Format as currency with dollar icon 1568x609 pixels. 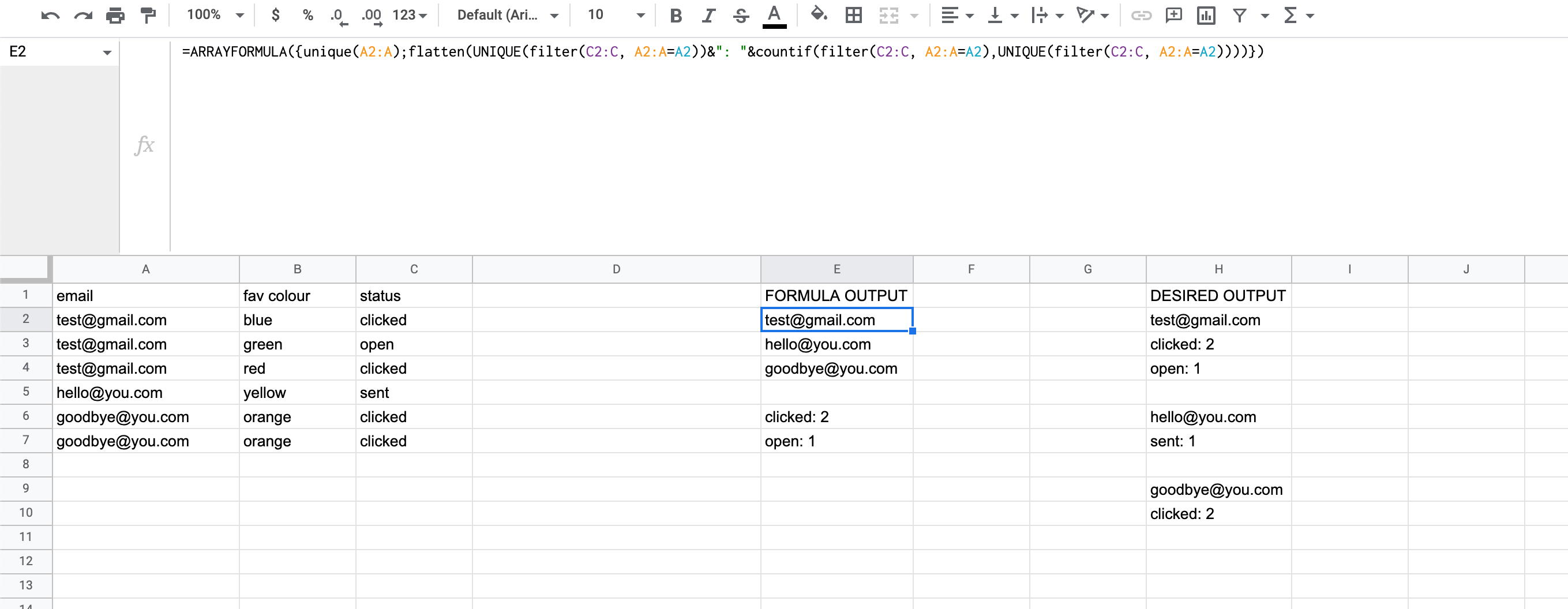[276, 15]
